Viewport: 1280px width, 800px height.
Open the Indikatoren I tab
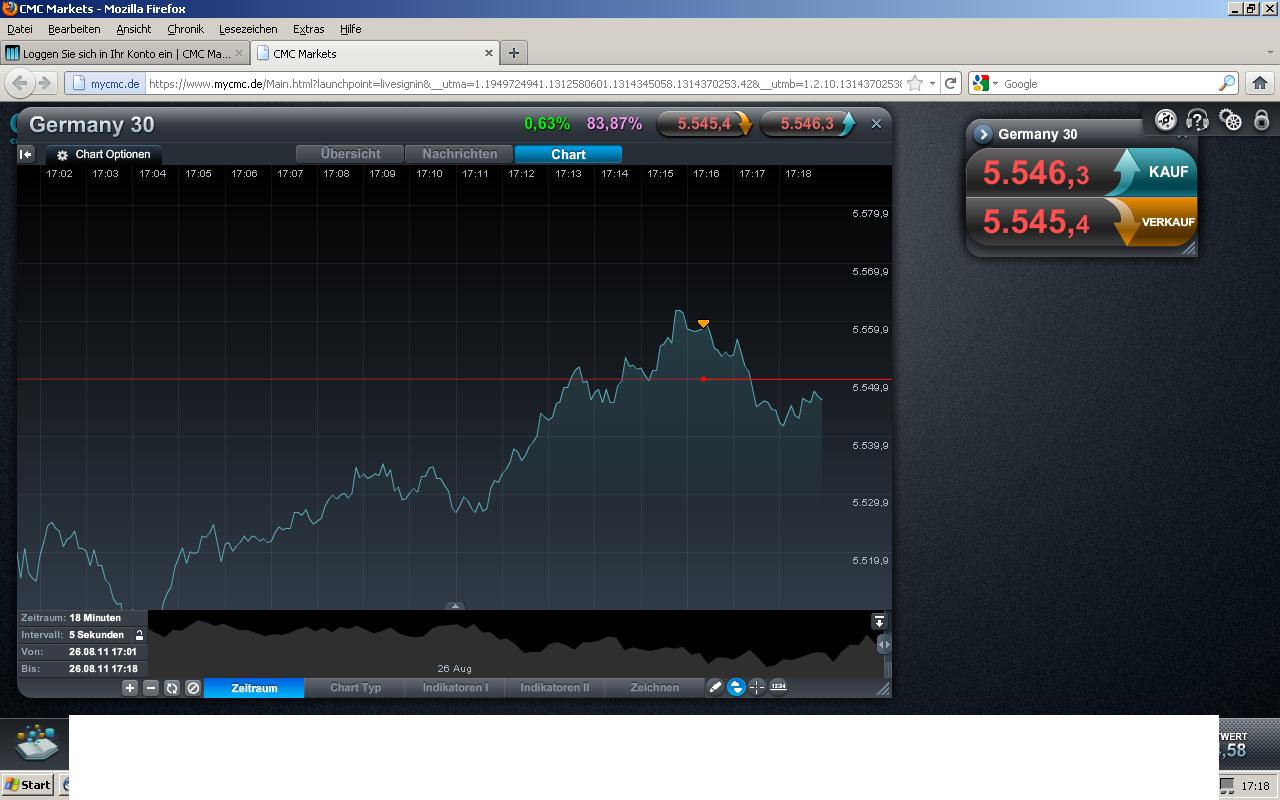[x=455, y=688]
